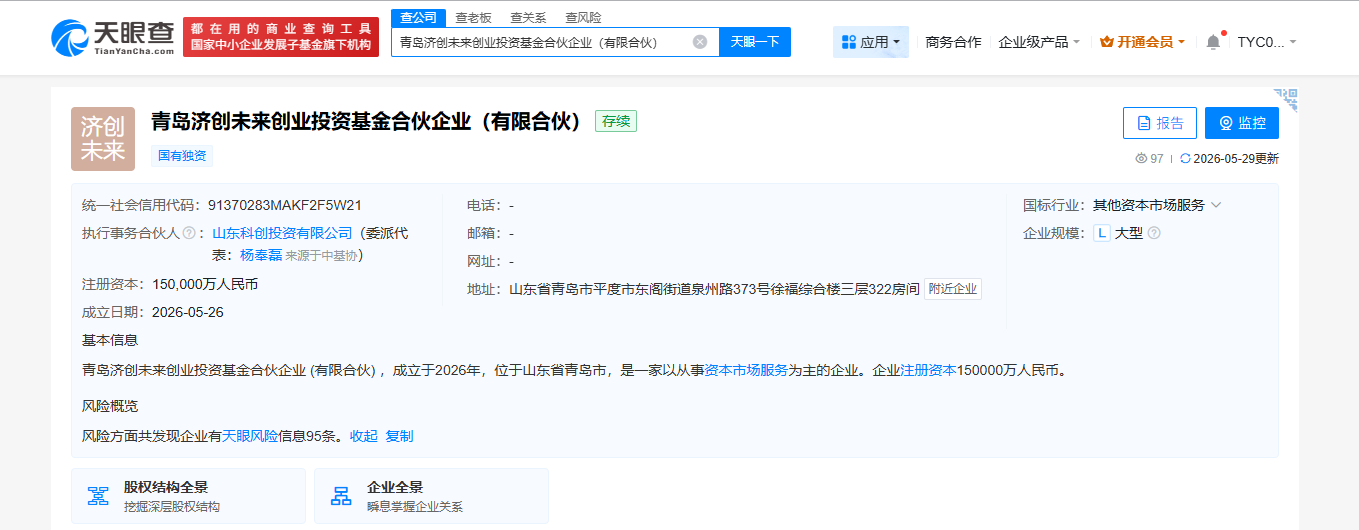The image size is (1359, 530).
Task: Open the notification bell
Action: [x=1213, y=42]
